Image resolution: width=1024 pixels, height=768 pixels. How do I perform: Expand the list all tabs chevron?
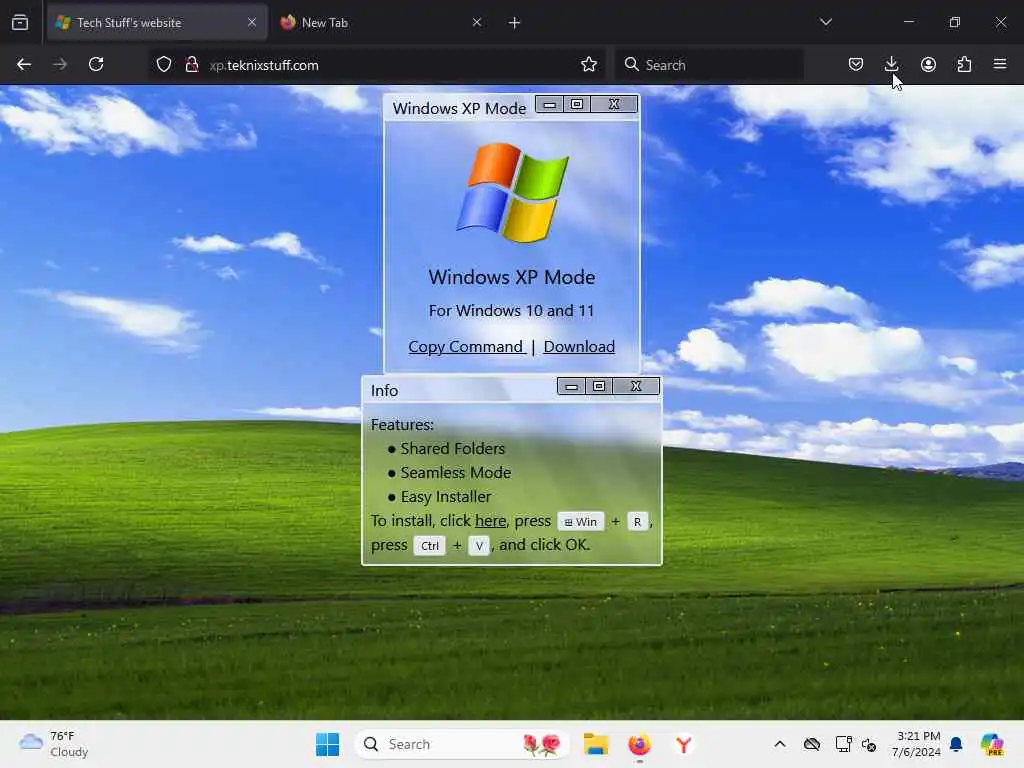click(825, 22)
